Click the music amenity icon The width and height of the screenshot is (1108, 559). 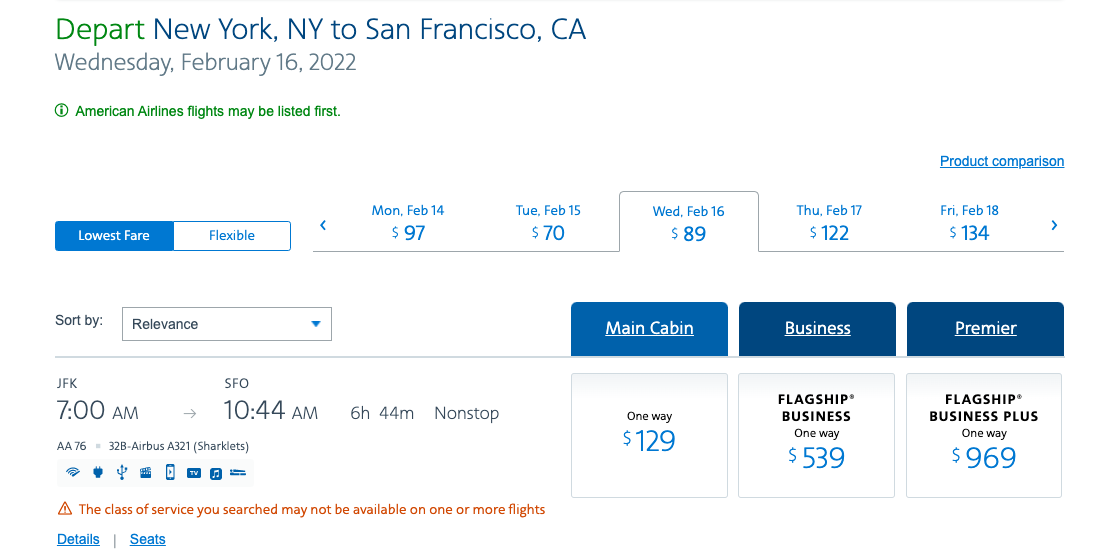click(x=216, y=472)
